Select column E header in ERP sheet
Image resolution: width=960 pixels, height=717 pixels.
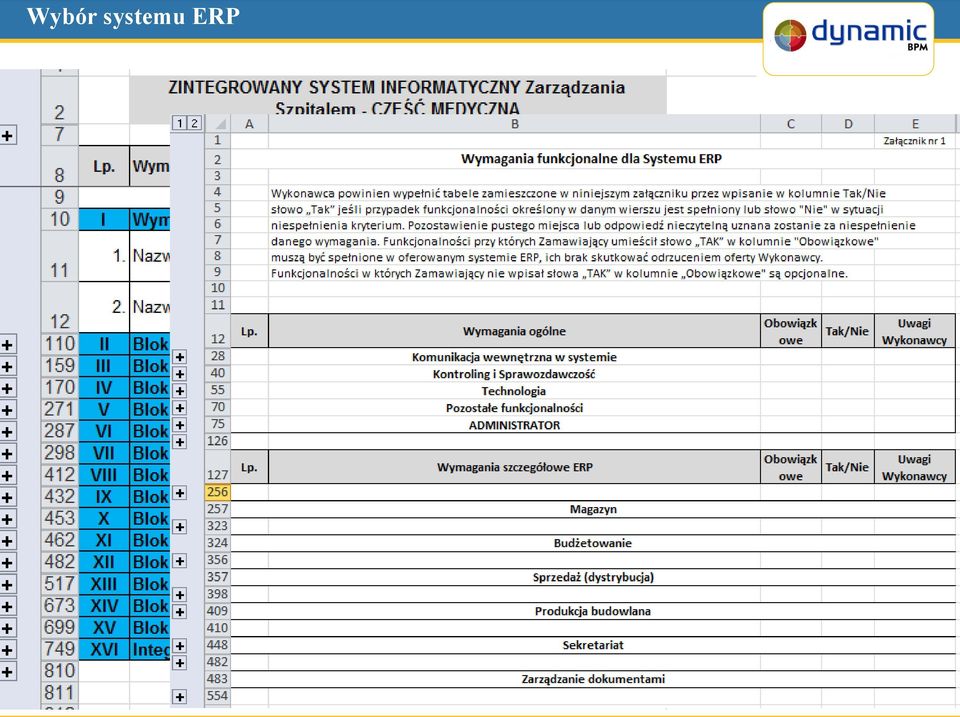click(915, 124)
